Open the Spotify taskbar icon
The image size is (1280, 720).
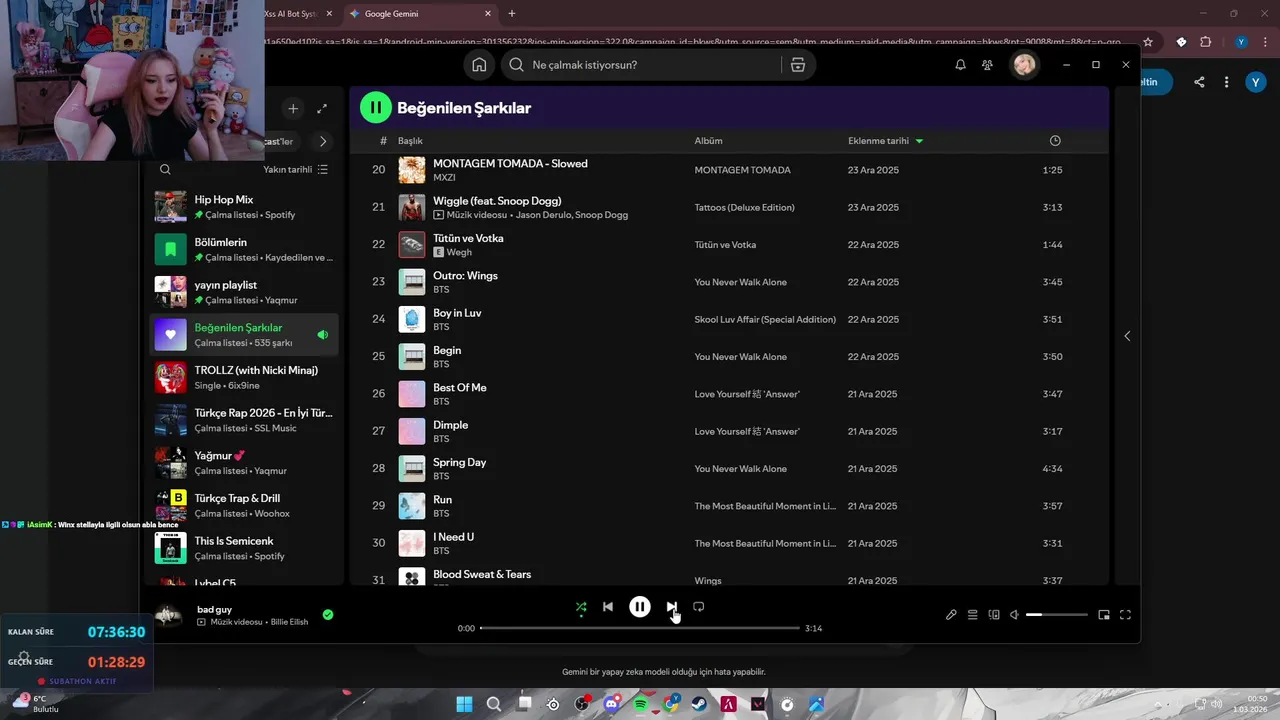pyautogui.click(x=640, y=704)
